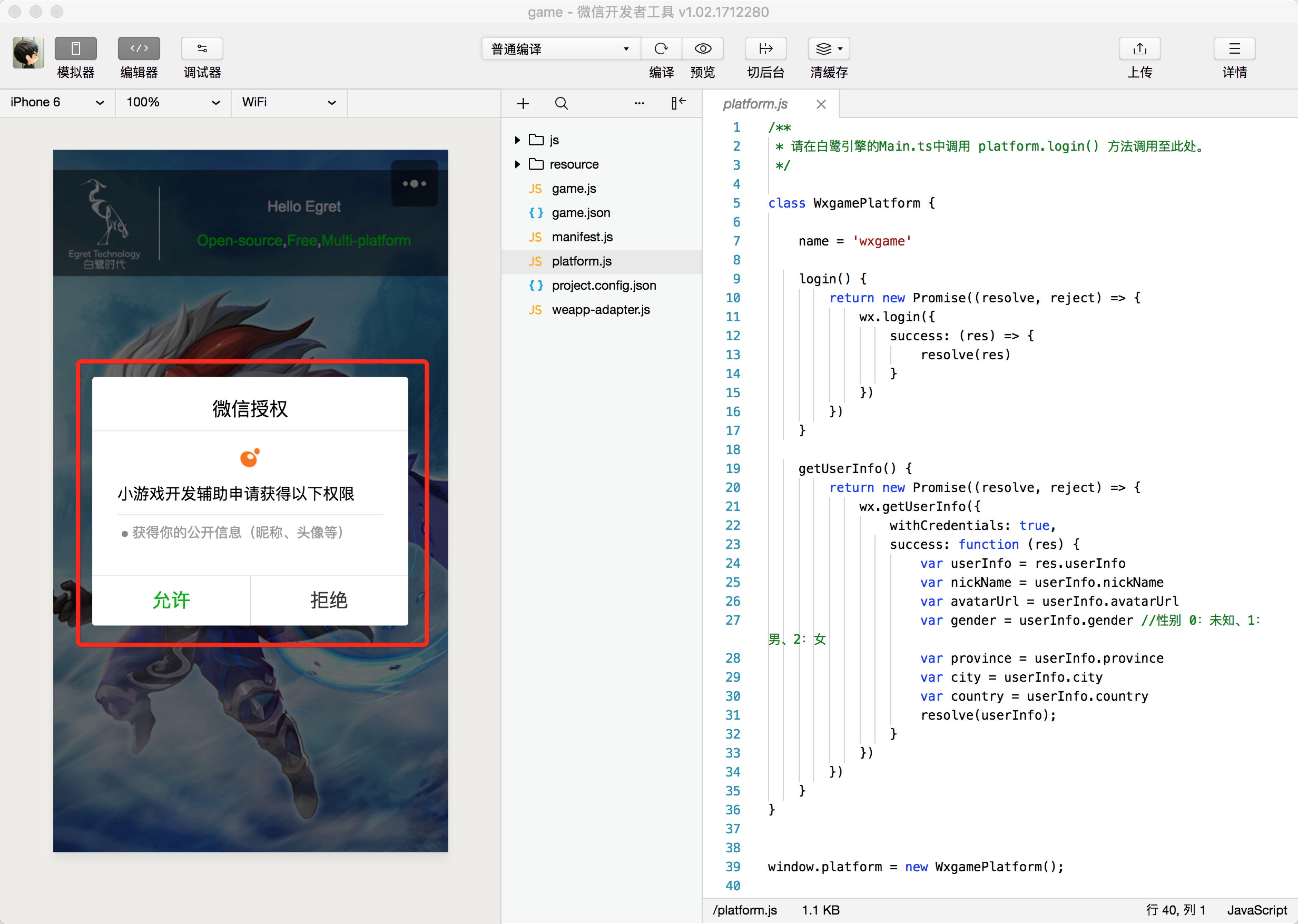Select the platform.js editor tab
This screenshot has width=1298, height=924.
click(755, 104)
